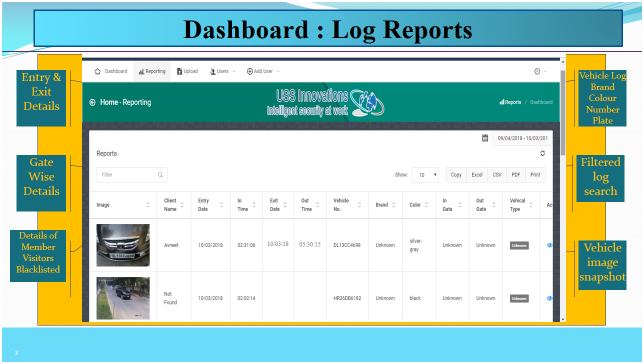Image resolution: width=644 pixels, height=364 pixels.
Task: Open the Show entries count dropdown
Action: [426, 175]
